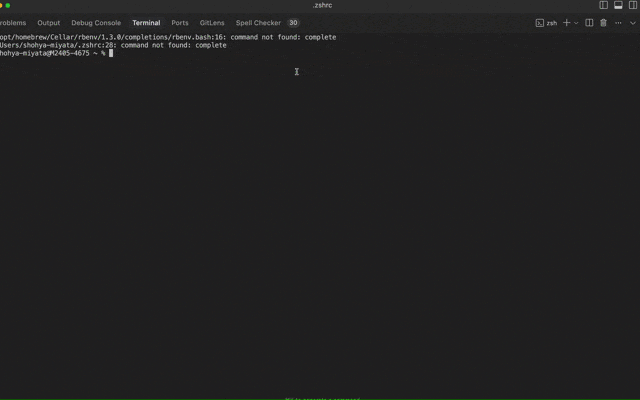Select the Terminal tab

(146, 23)
